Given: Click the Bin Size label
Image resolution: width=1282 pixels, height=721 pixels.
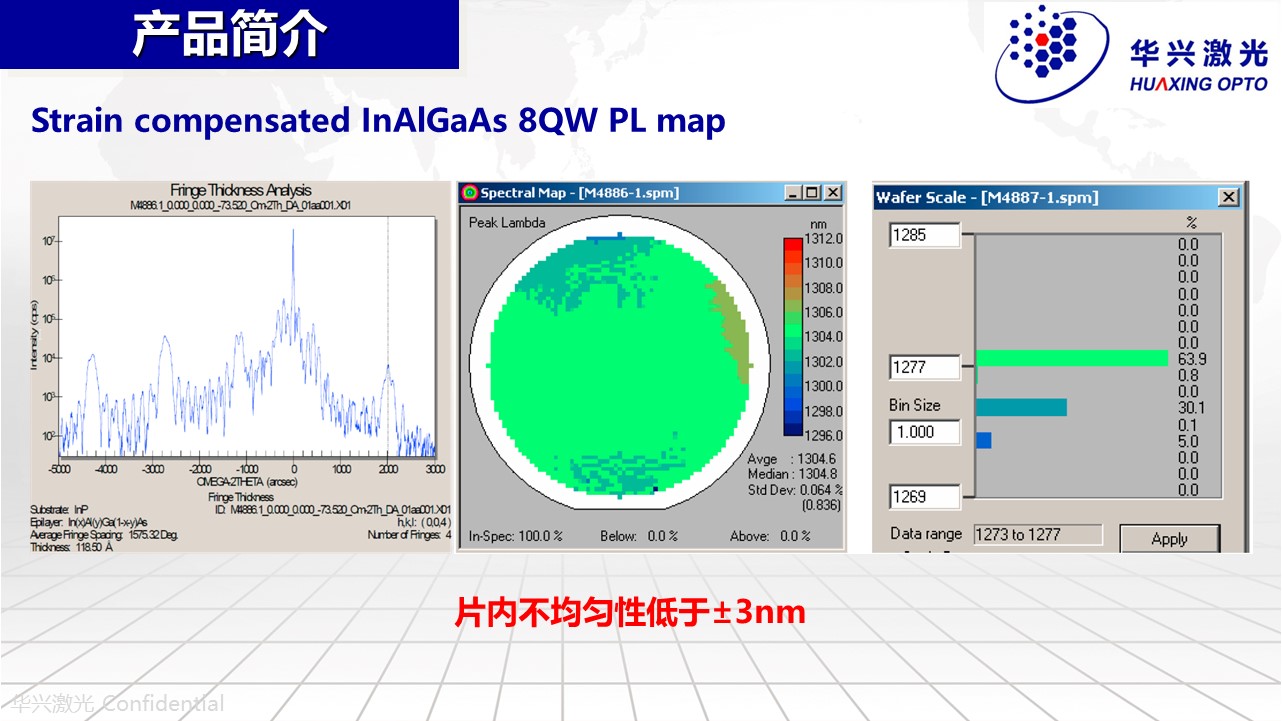Looking at the screenshot, I should click(914, 405).
